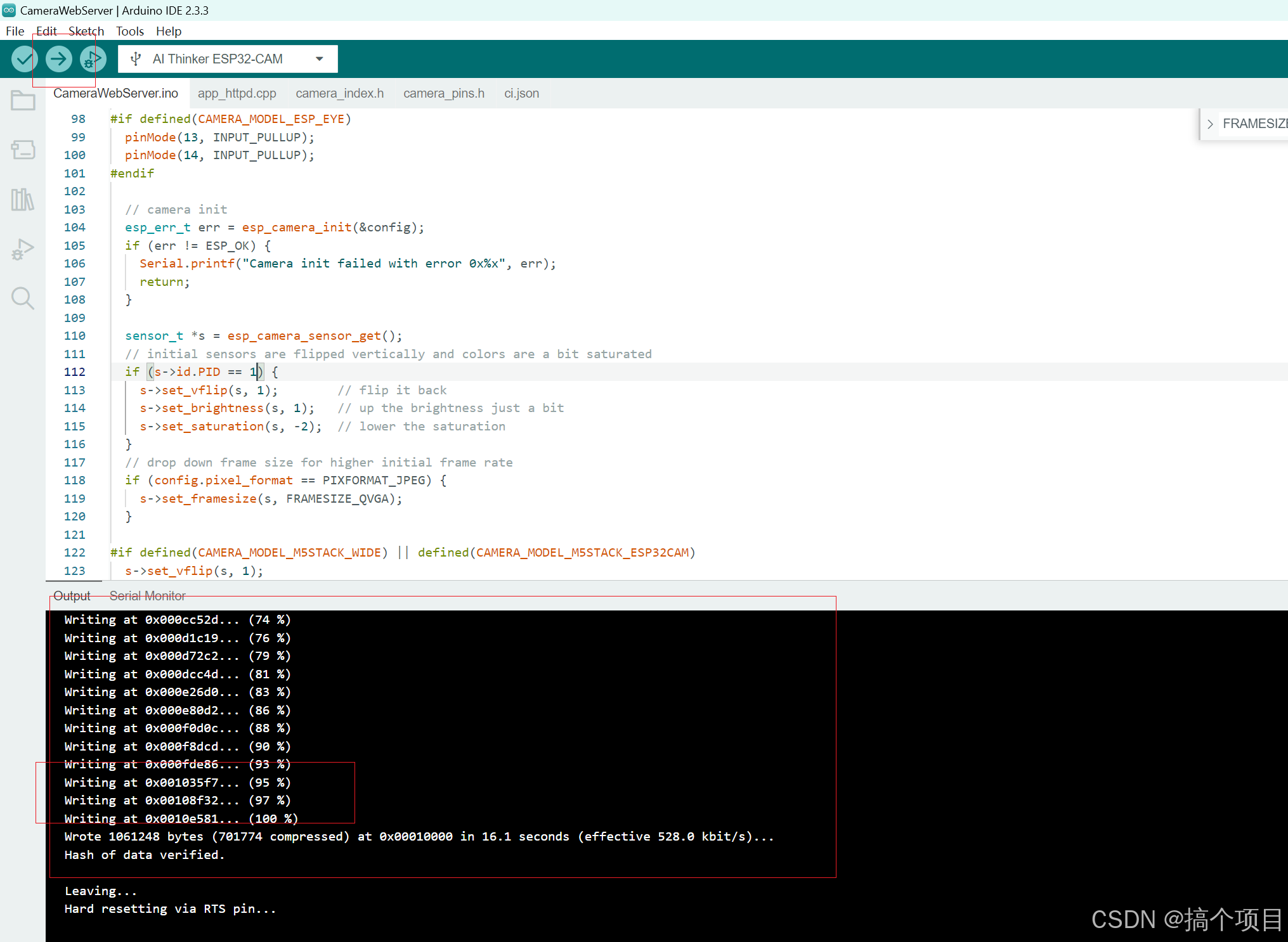The width and height of the screenshot is (1288, 942).
Task: Open the Library Manager sidebar icon
Action: [x=23, y=200]
